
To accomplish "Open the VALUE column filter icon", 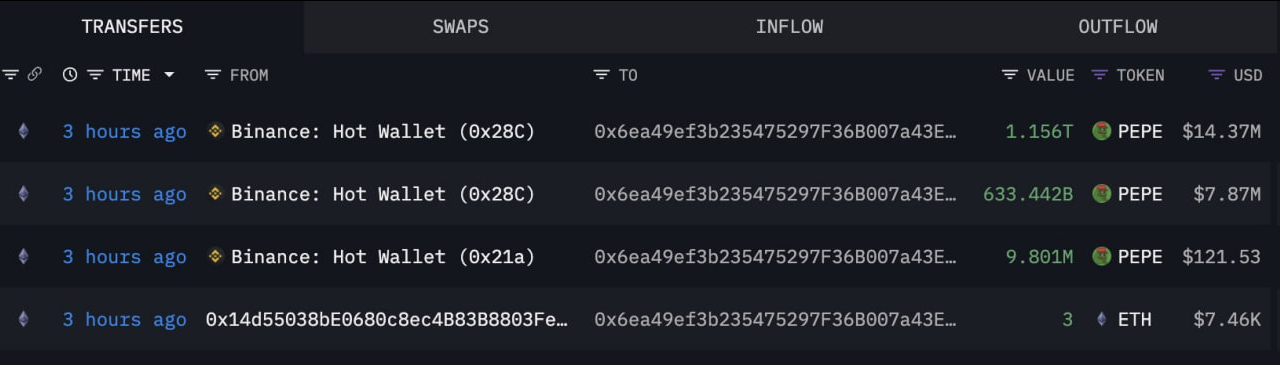I will (x=1010, y=75).
